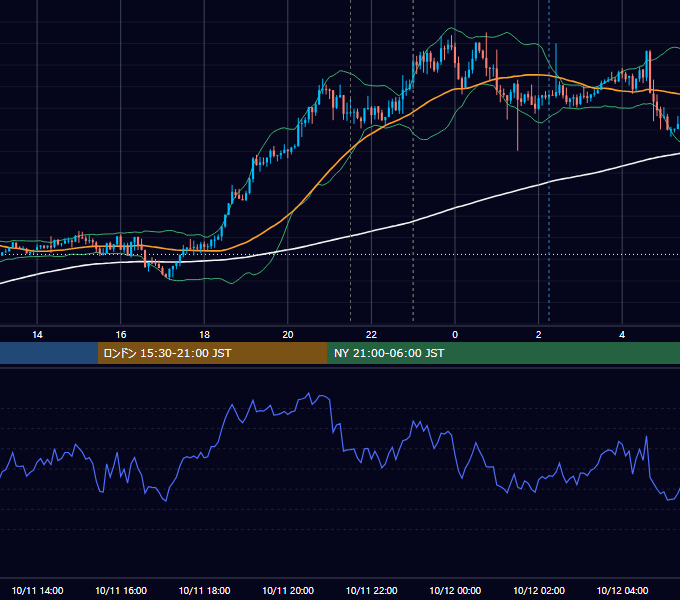The height and width of the screenshot is (600, 680).
Task: Click the 18 hour label on the chart axis
Action: click(x=204, y=335)
